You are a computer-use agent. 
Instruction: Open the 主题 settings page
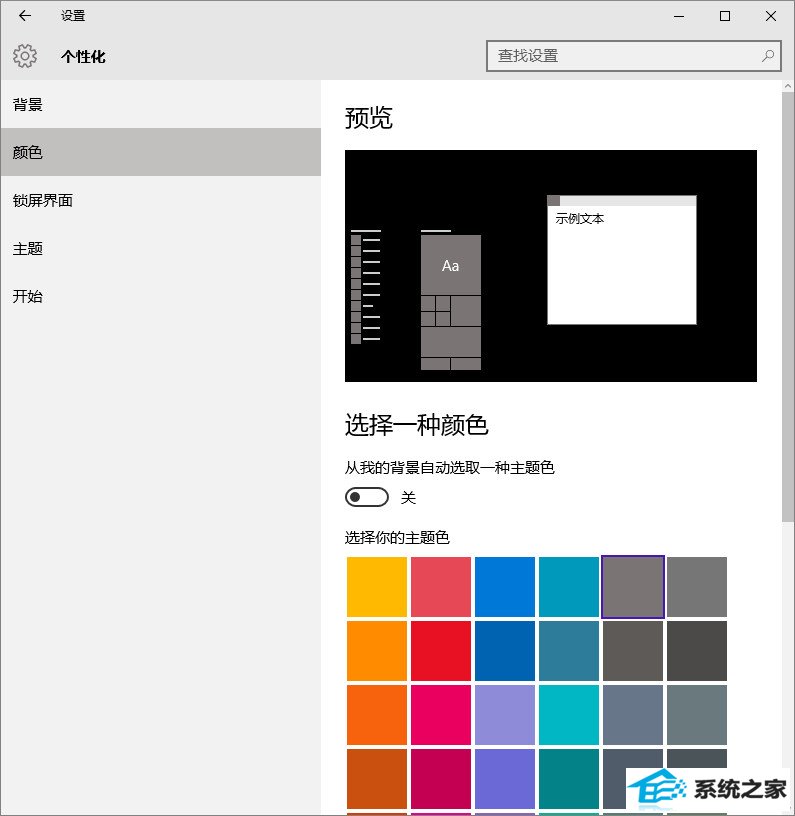(x=161, y=248)
